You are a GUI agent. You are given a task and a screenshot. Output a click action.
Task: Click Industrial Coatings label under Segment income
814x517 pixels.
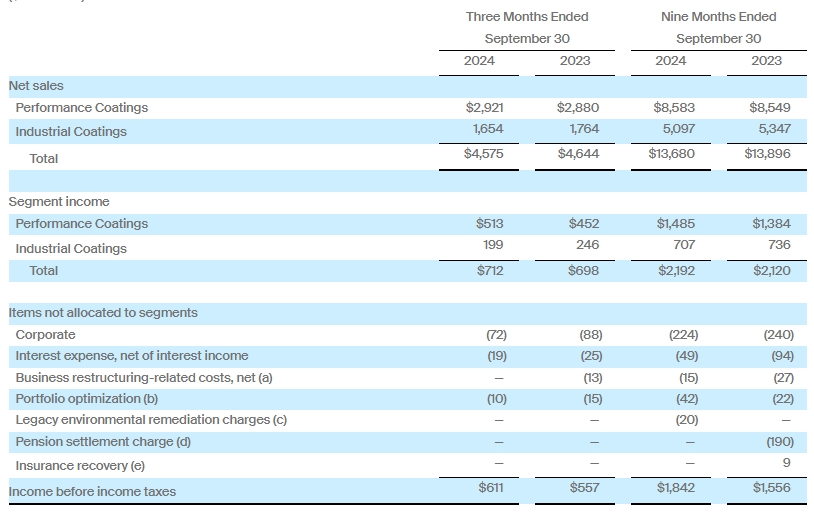[x=71, y=249]
